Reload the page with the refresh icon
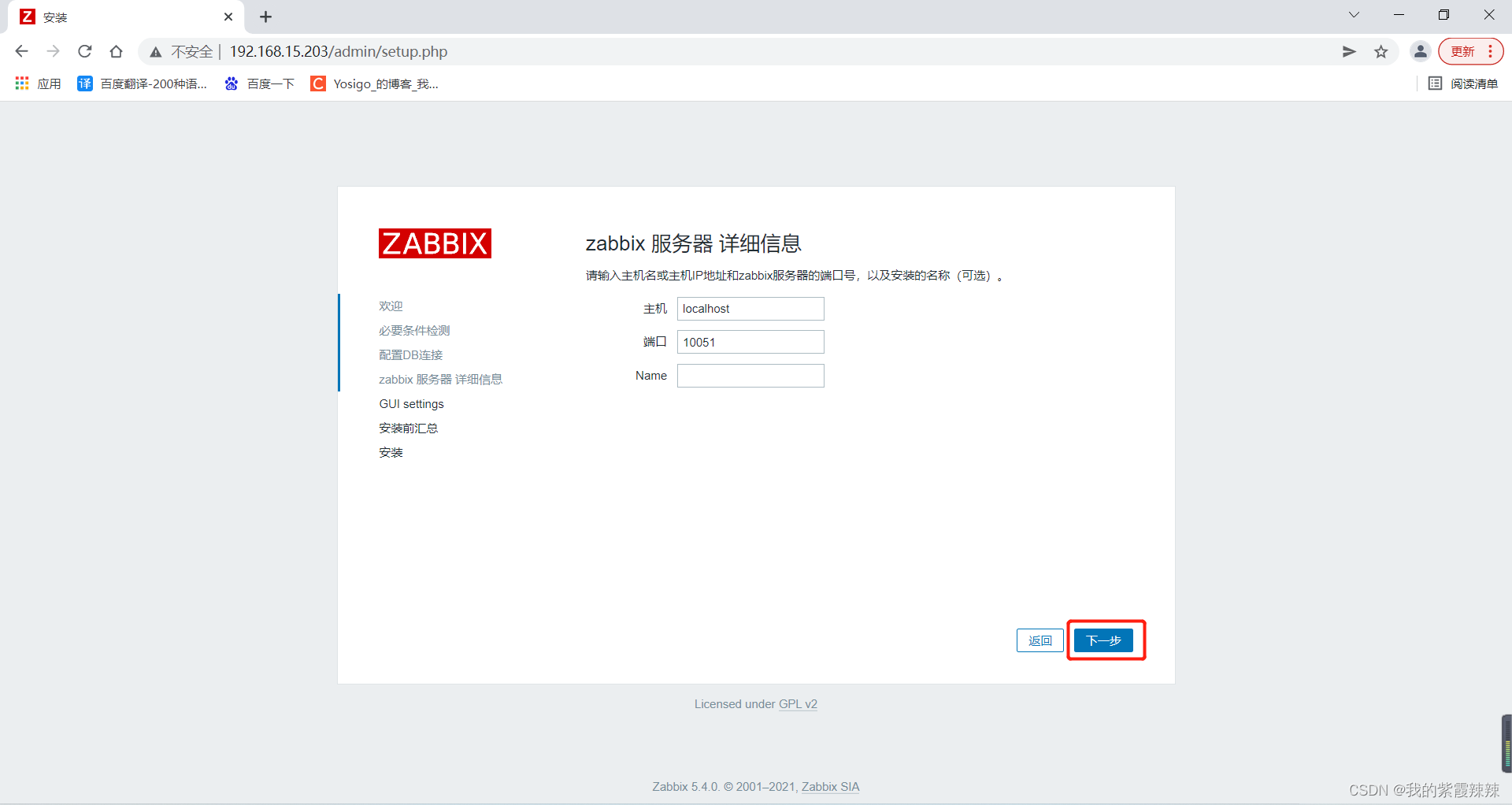 pyautogui.click(x=84, y=51)
